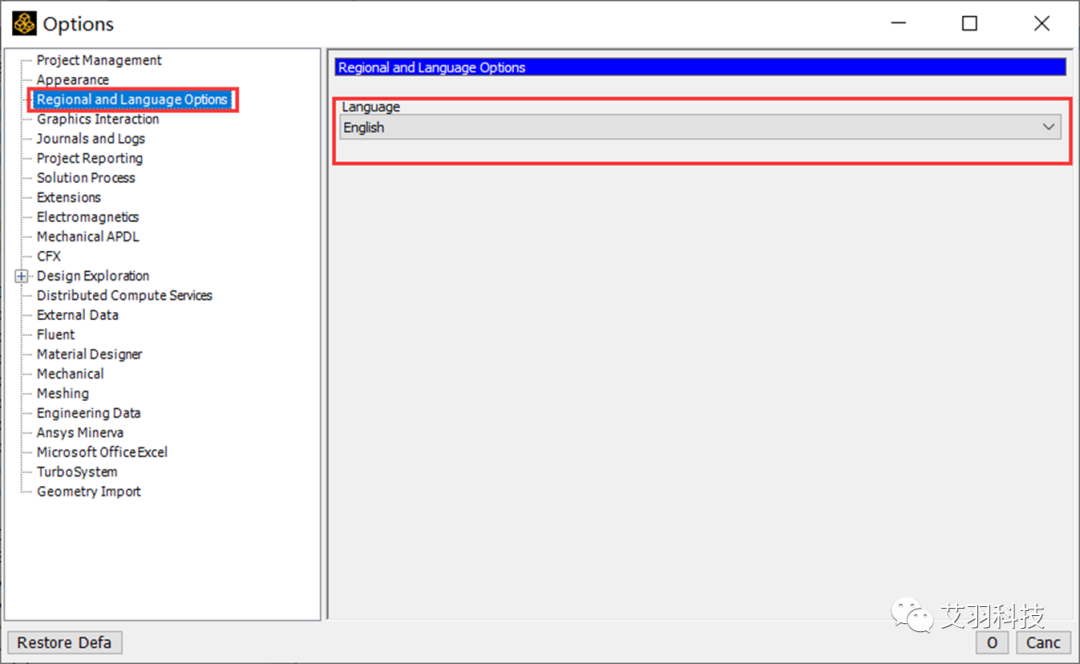The image size is (1080, 664).
Task: Select Regional and Language Options tree item
Action: click(x=132, y=99)
